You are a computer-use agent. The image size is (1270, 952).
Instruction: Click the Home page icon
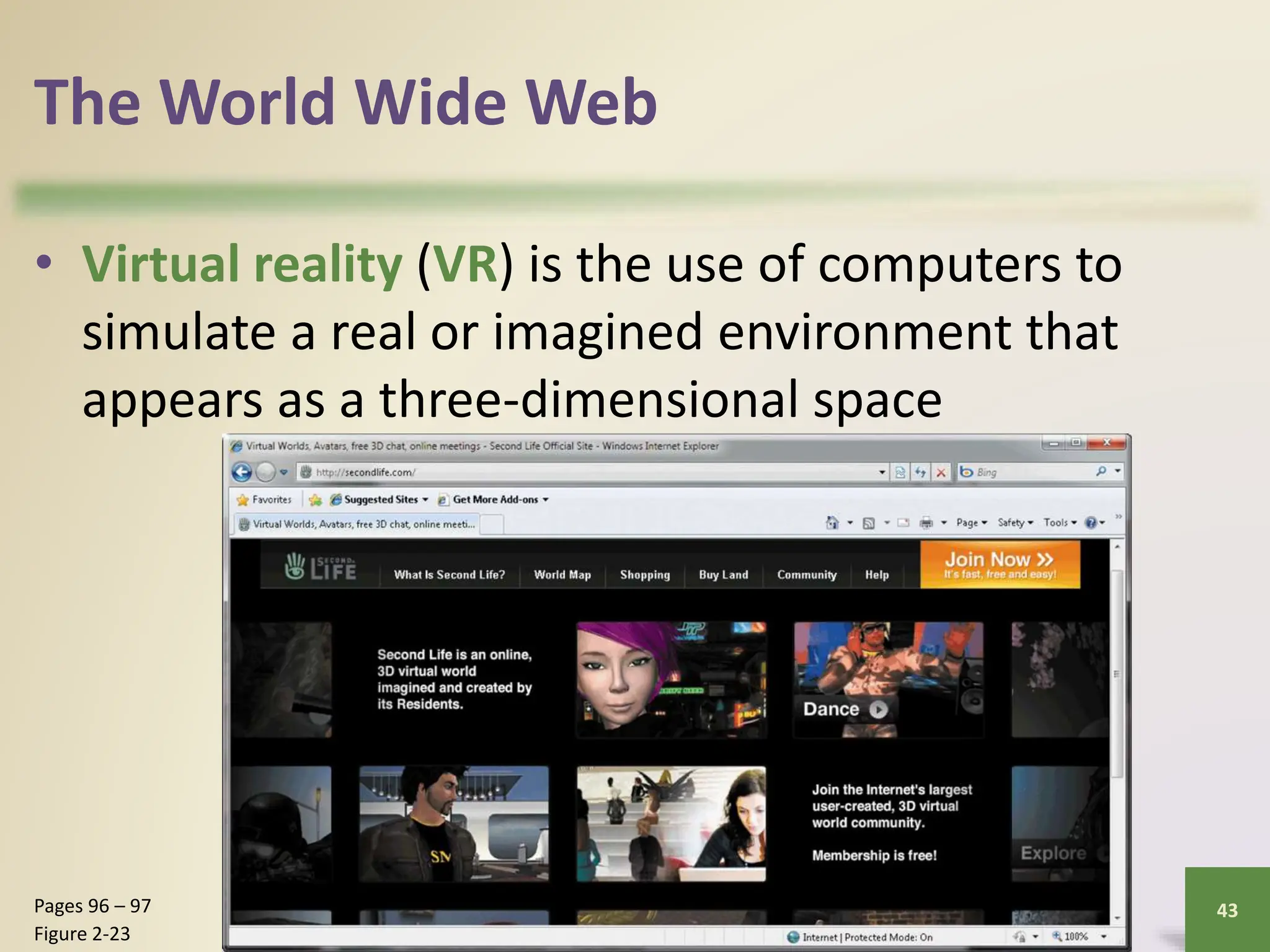click(832, 523)
